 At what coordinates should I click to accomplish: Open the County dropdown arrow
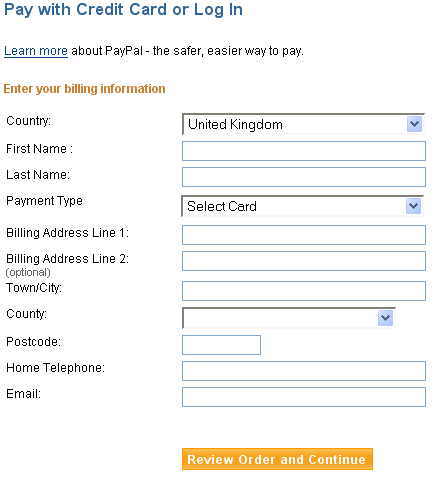tap(385, 318)
